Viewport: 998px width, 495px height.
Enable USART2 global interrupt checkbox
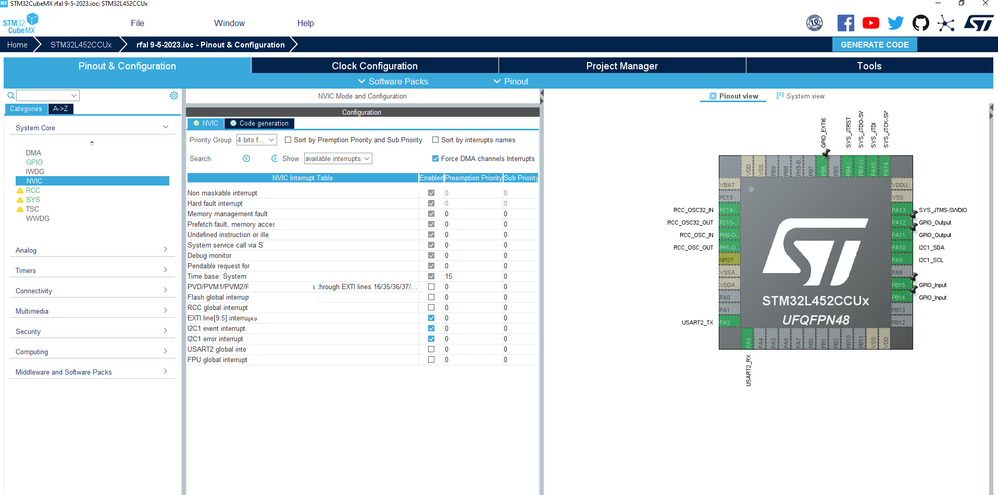click(432, 349)
